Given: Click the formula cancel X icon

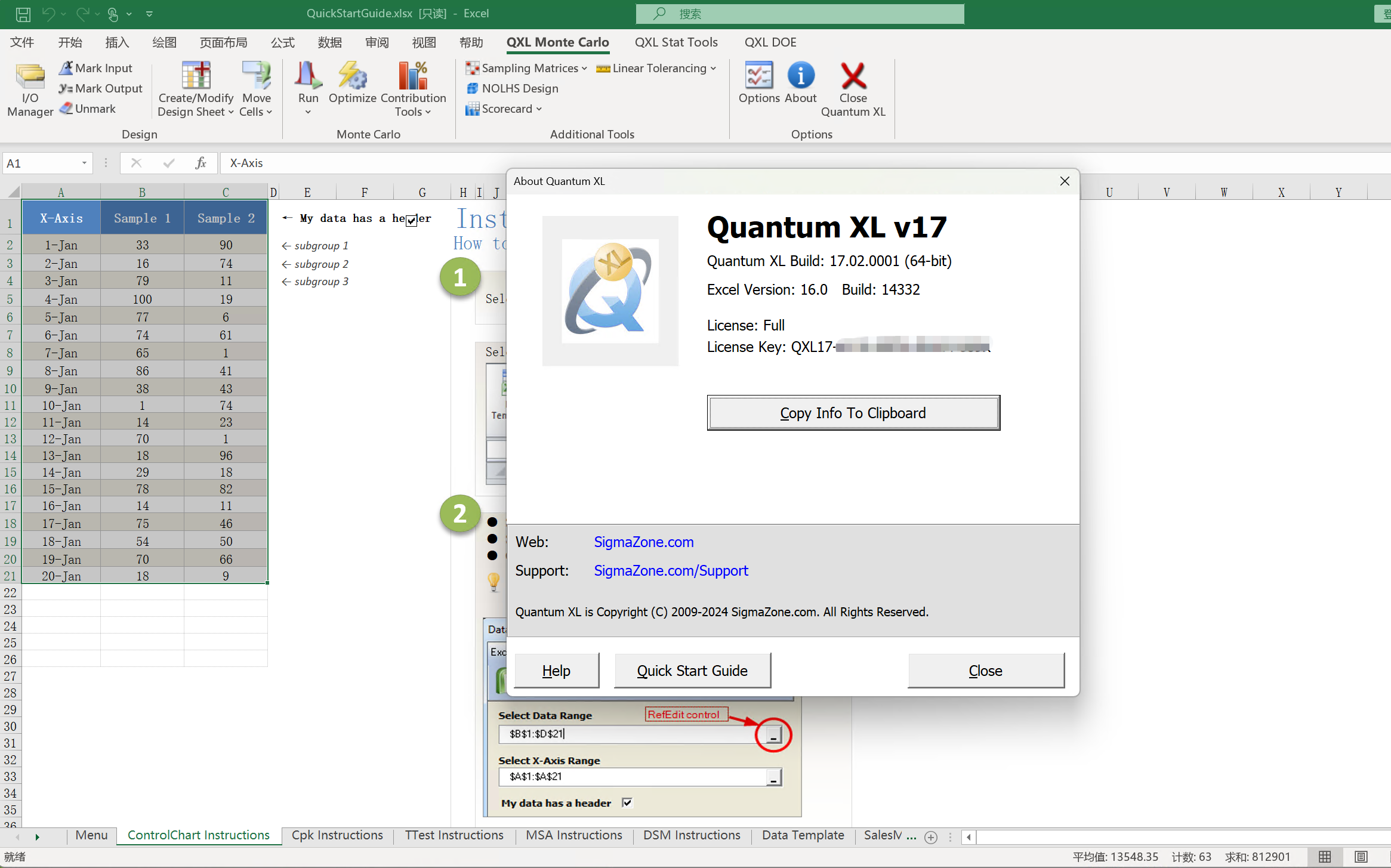Looking at the screenshot, I should (136, 163).
